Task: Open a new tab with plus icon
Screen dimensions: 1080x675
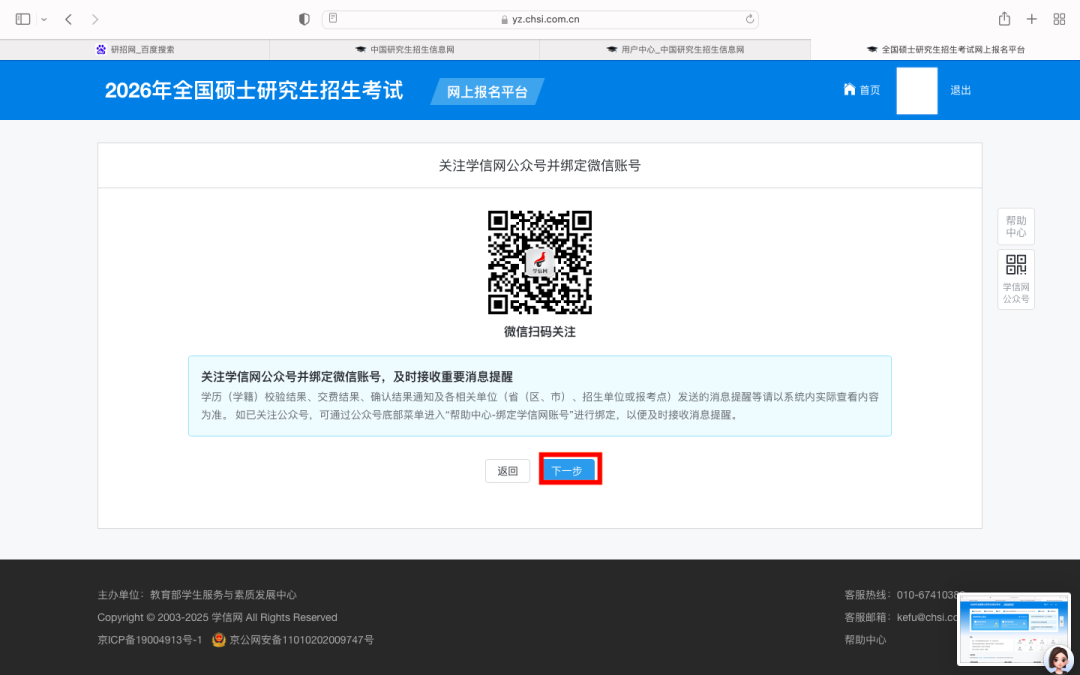Action: [1032, 19]
